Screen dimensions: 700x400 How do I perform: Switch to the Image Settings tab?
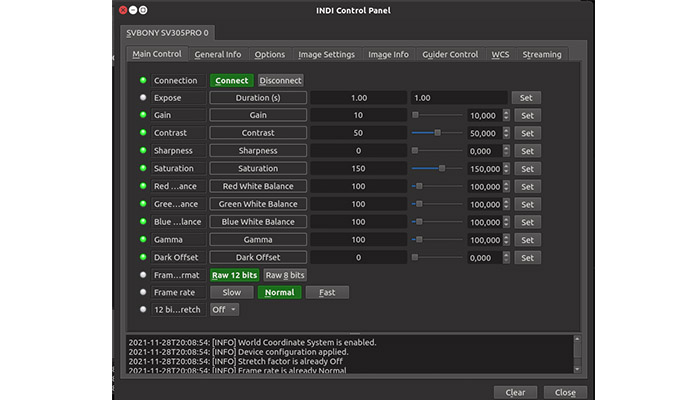point(326,54)
